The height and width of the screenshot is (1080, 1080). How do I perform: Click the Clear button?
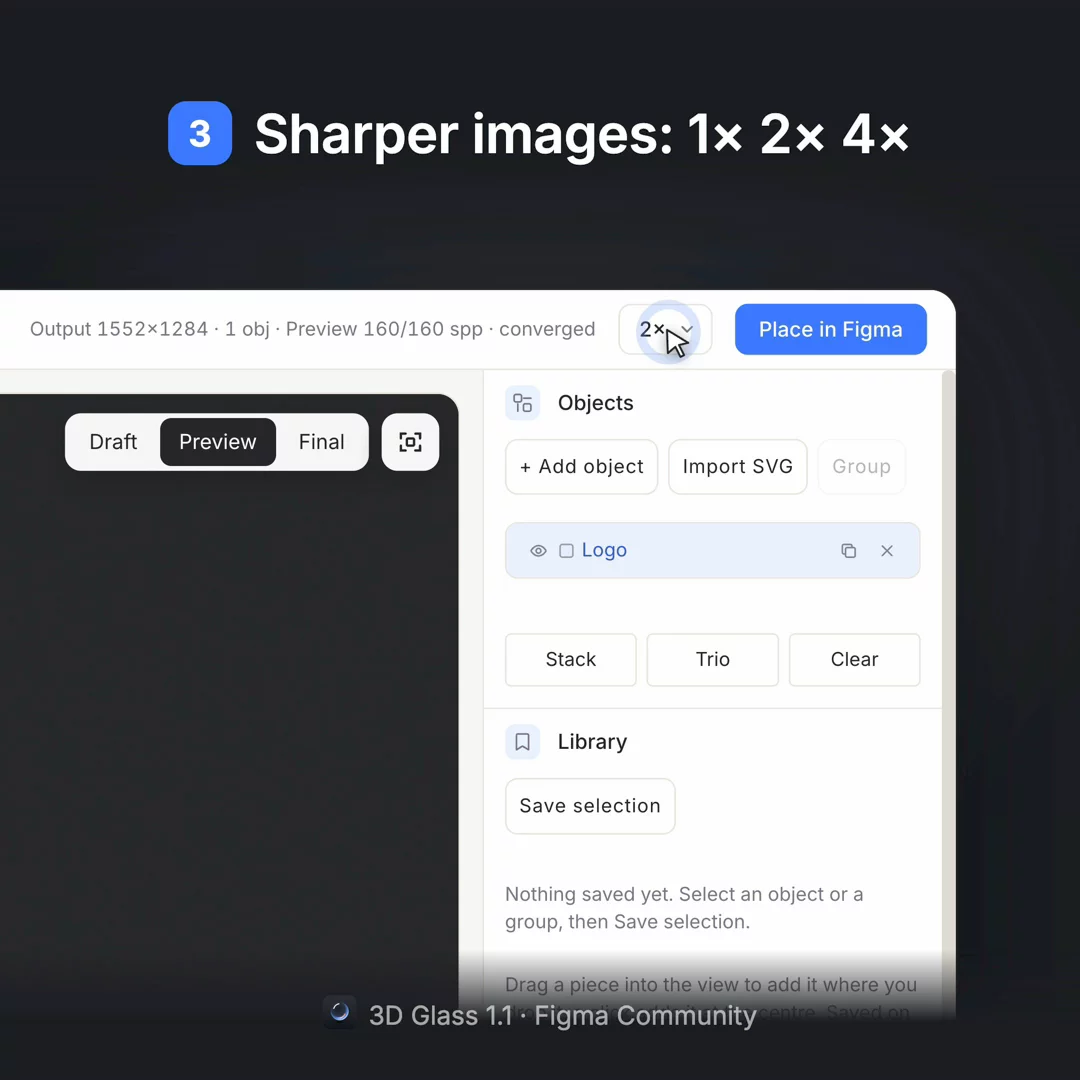click(854, 659)
